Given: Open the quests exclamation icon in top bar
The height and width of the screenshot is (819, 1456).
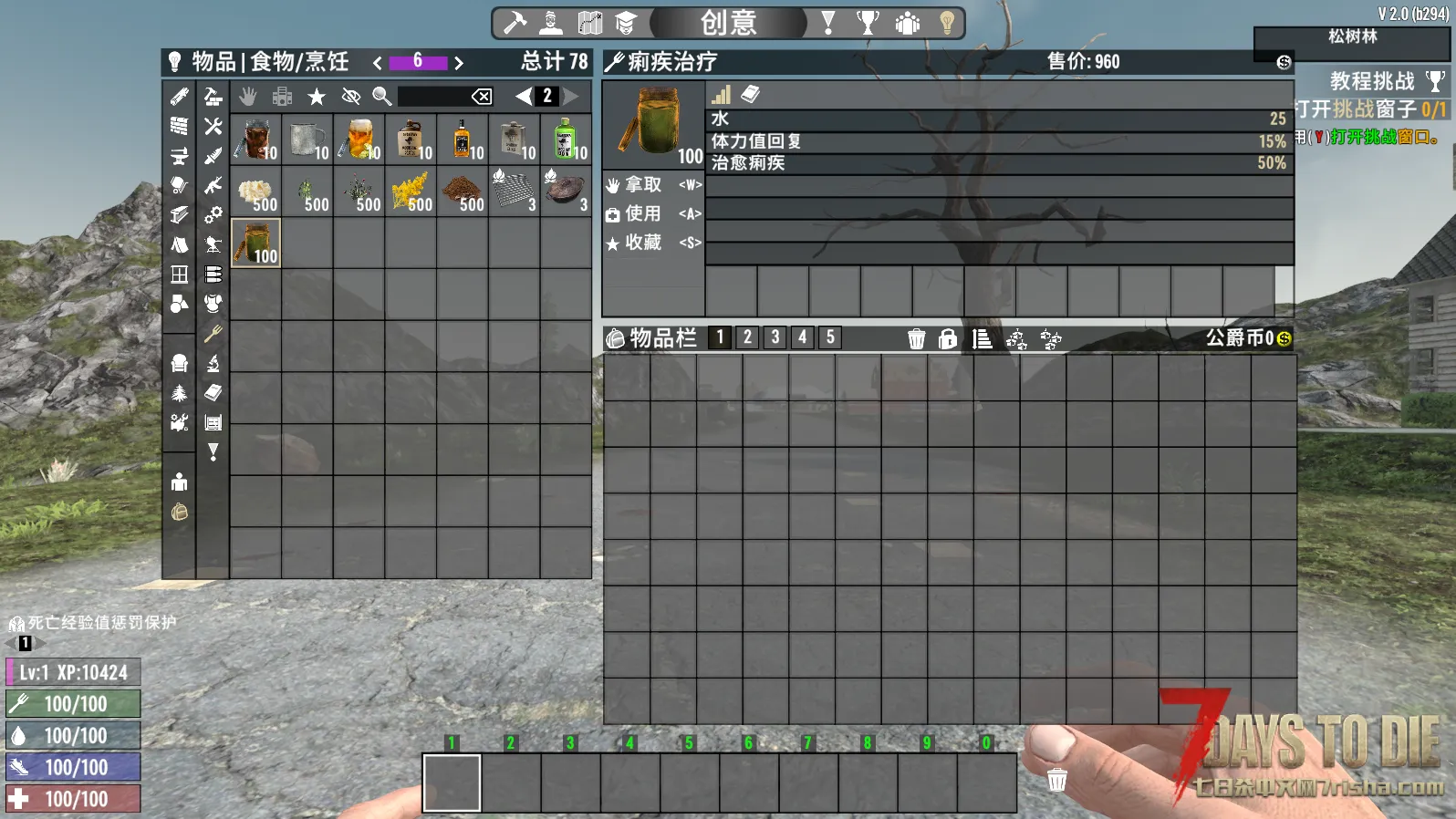Looking at the screenshot, I should click(x=828, y=23).
